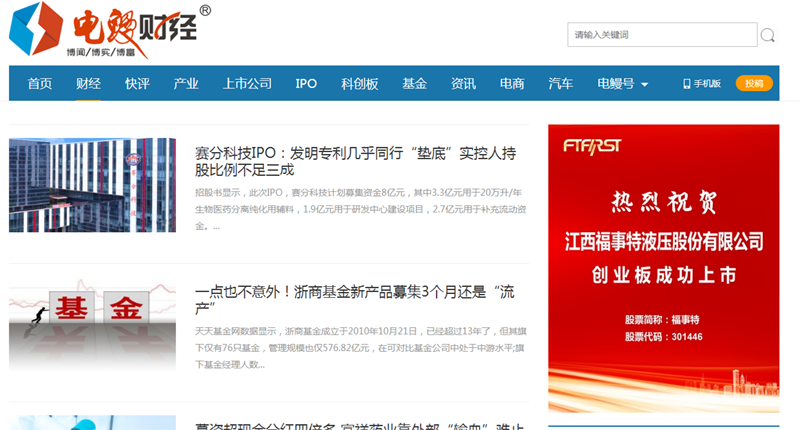Open the 快评 section

[137, 84]
